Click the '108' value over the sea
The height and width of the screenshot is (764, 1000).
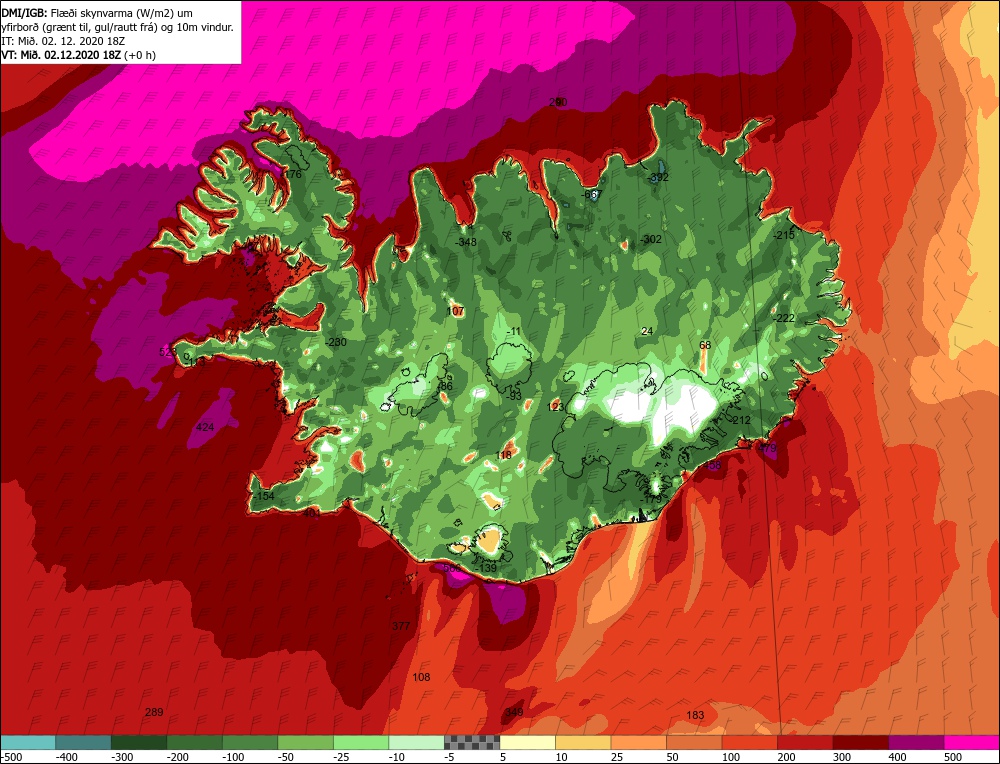(422, 677)
